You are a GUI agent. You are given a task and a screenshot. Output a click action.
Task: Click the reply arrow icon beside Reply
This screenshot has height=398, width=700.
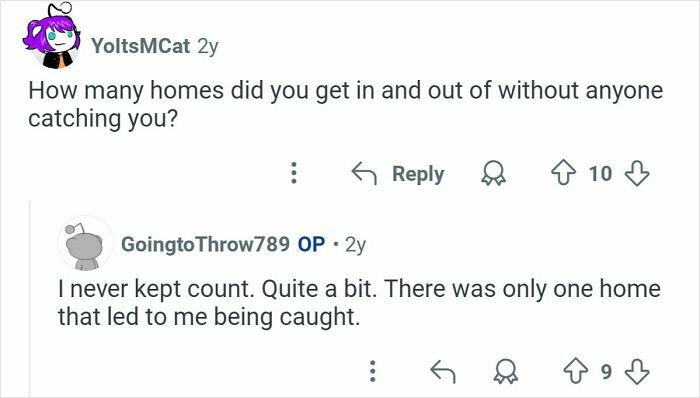point(364,173)
